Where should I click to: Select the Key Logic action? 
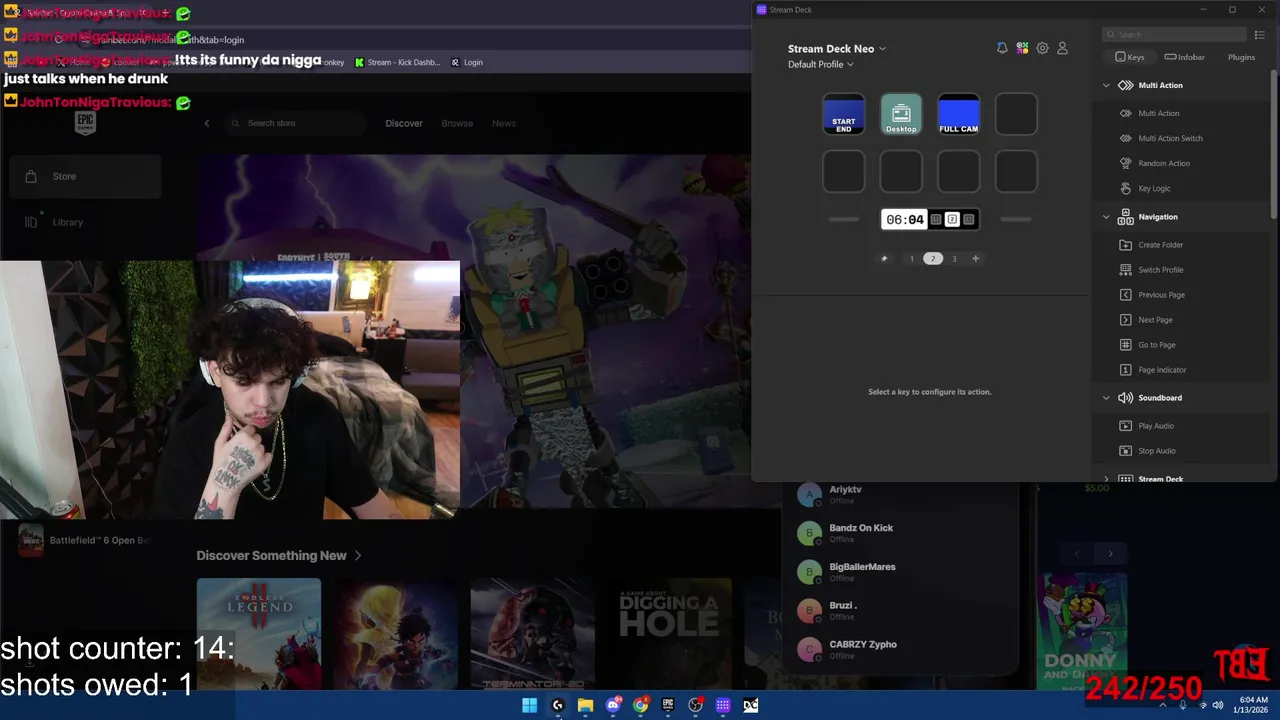pos(1154,188)
